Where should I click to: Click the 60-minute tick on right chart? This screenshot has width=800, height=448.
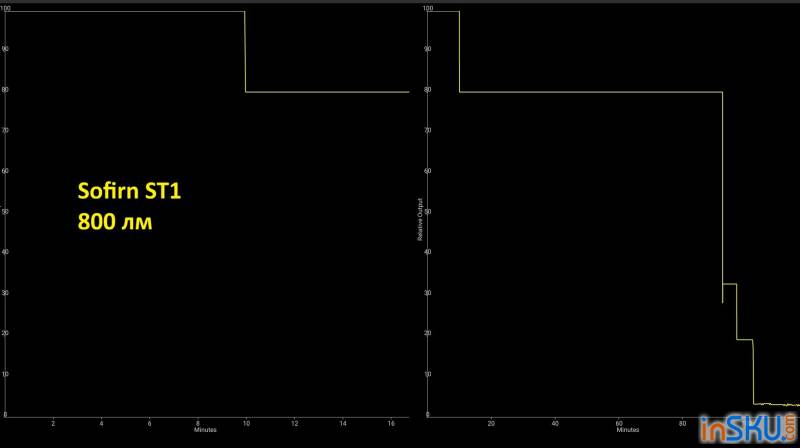point(620,423)
